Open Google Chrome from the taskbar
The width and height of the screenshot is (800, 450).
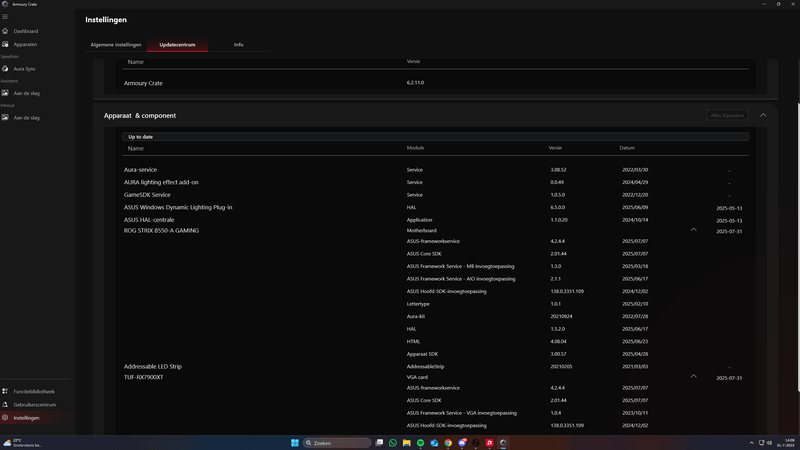[448, 443]
